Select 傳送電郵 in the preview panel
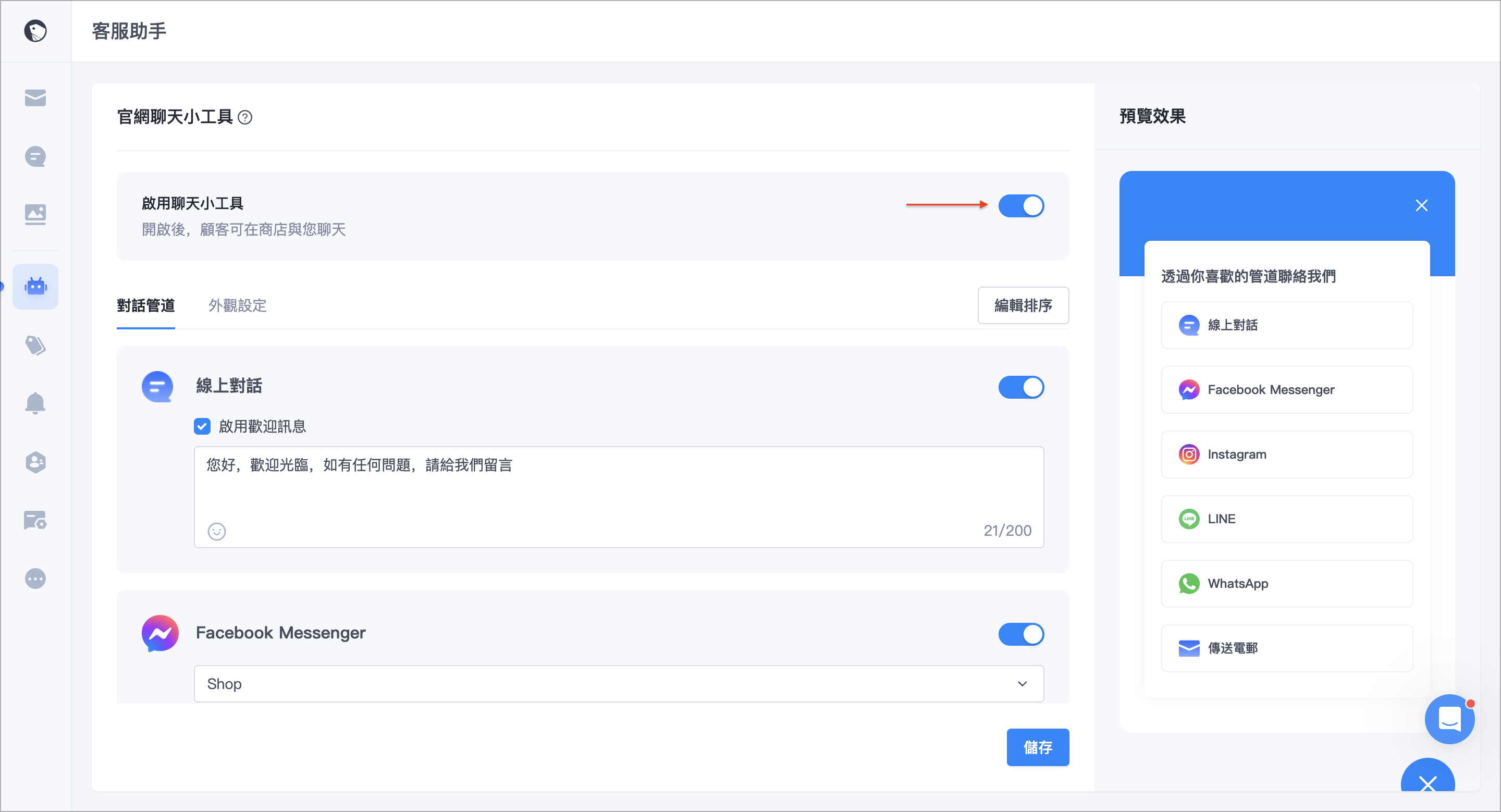The image size is (1501, 812). coord(1287,648)
